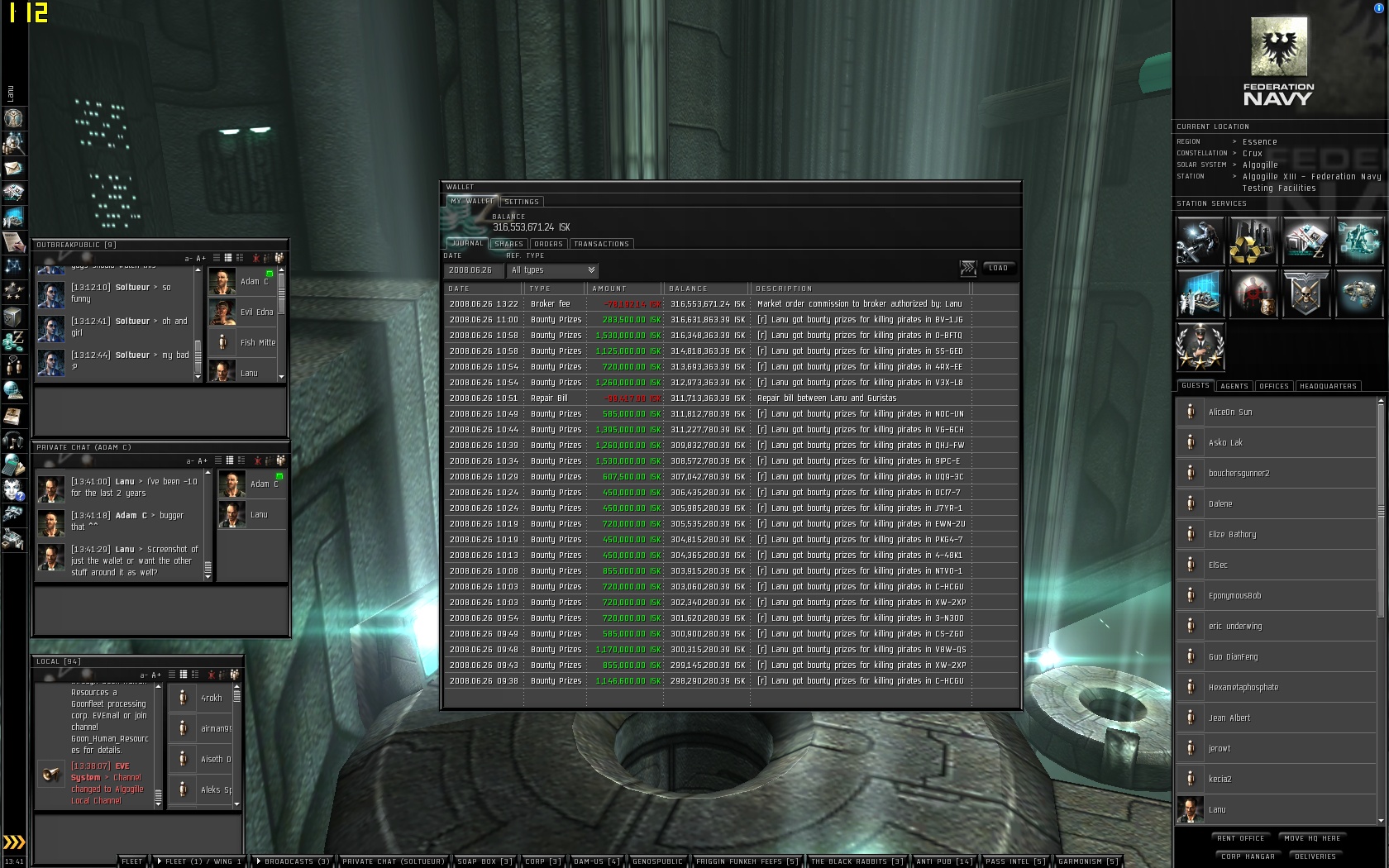
Task: Click the Guests list scrollbar handle
Action: (x=1380, y=510)
